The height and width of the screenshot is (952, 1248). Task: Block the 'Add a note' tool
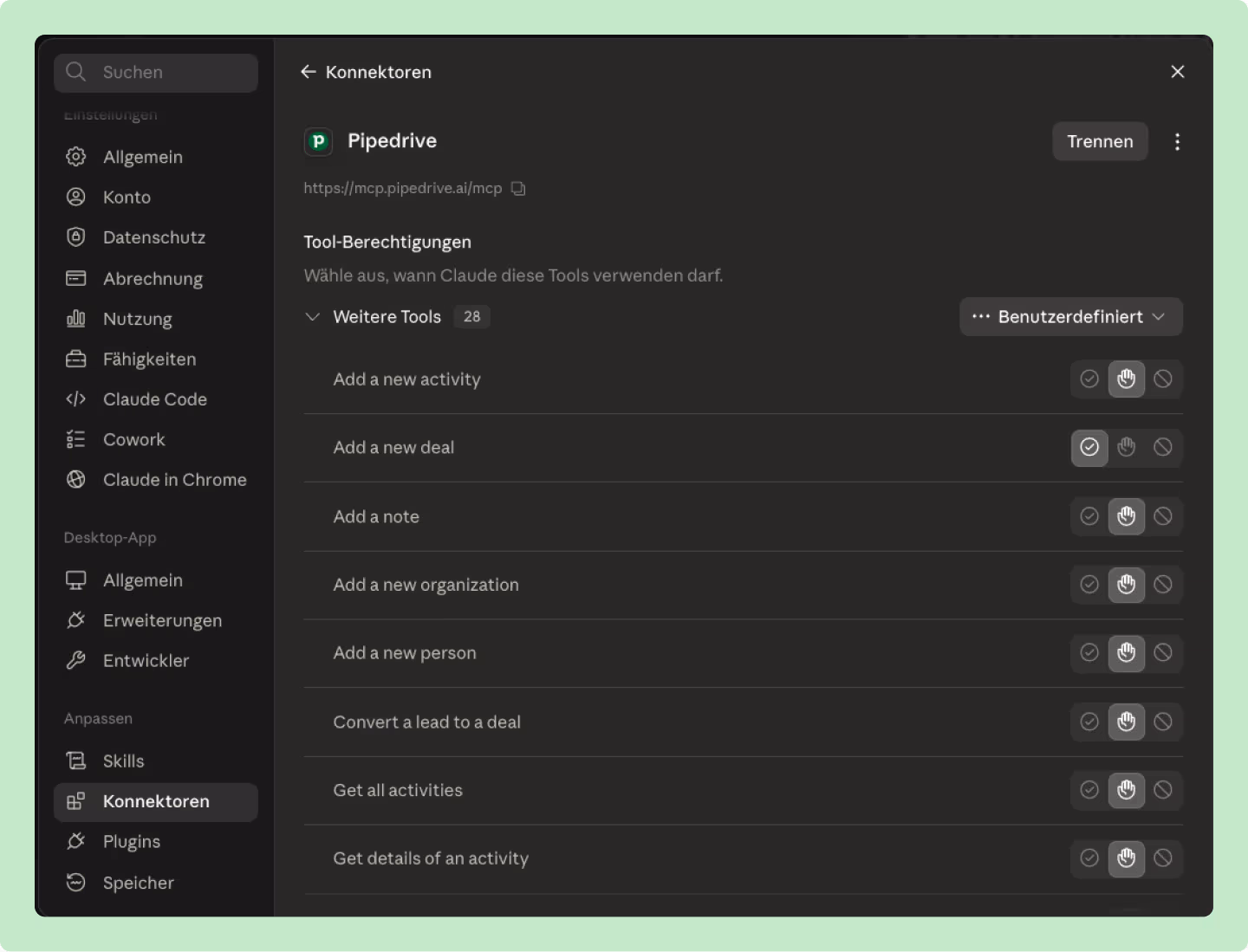pos(1163,516)
